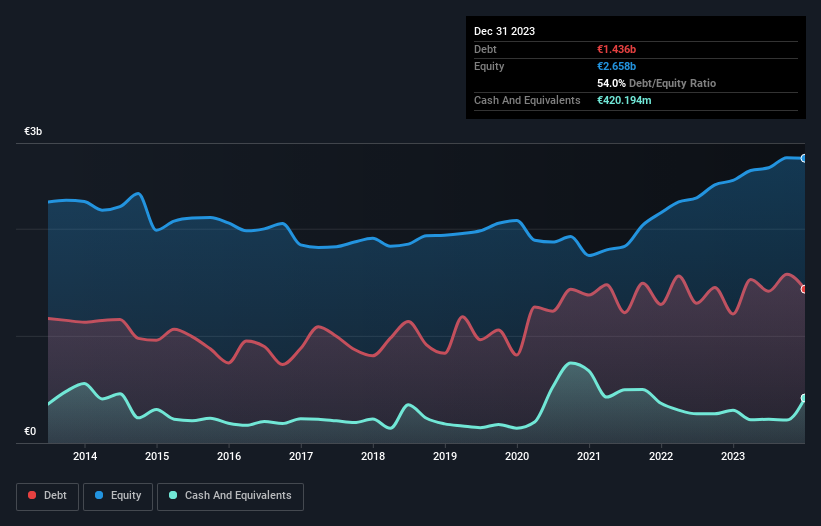Click the 2022 x-axis label
The width and height of the screenshot is (821, 526).
pyautogui.click(x=661, y=456)
